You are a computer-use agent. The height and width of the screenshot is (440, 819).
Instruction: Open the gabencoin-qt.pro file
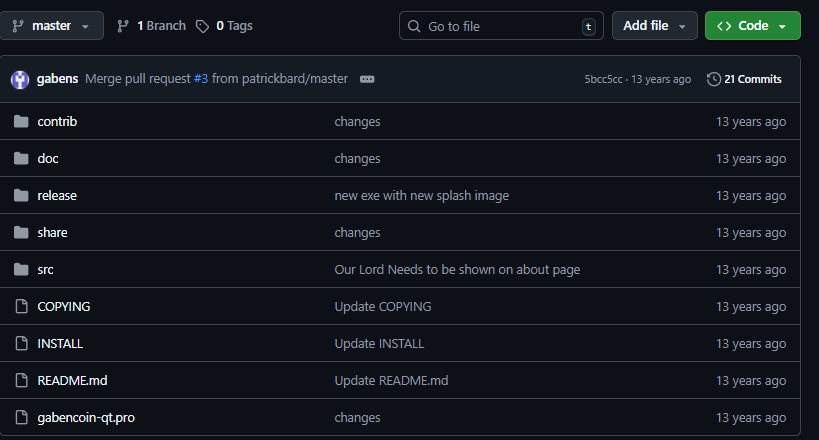coord(86,418)
